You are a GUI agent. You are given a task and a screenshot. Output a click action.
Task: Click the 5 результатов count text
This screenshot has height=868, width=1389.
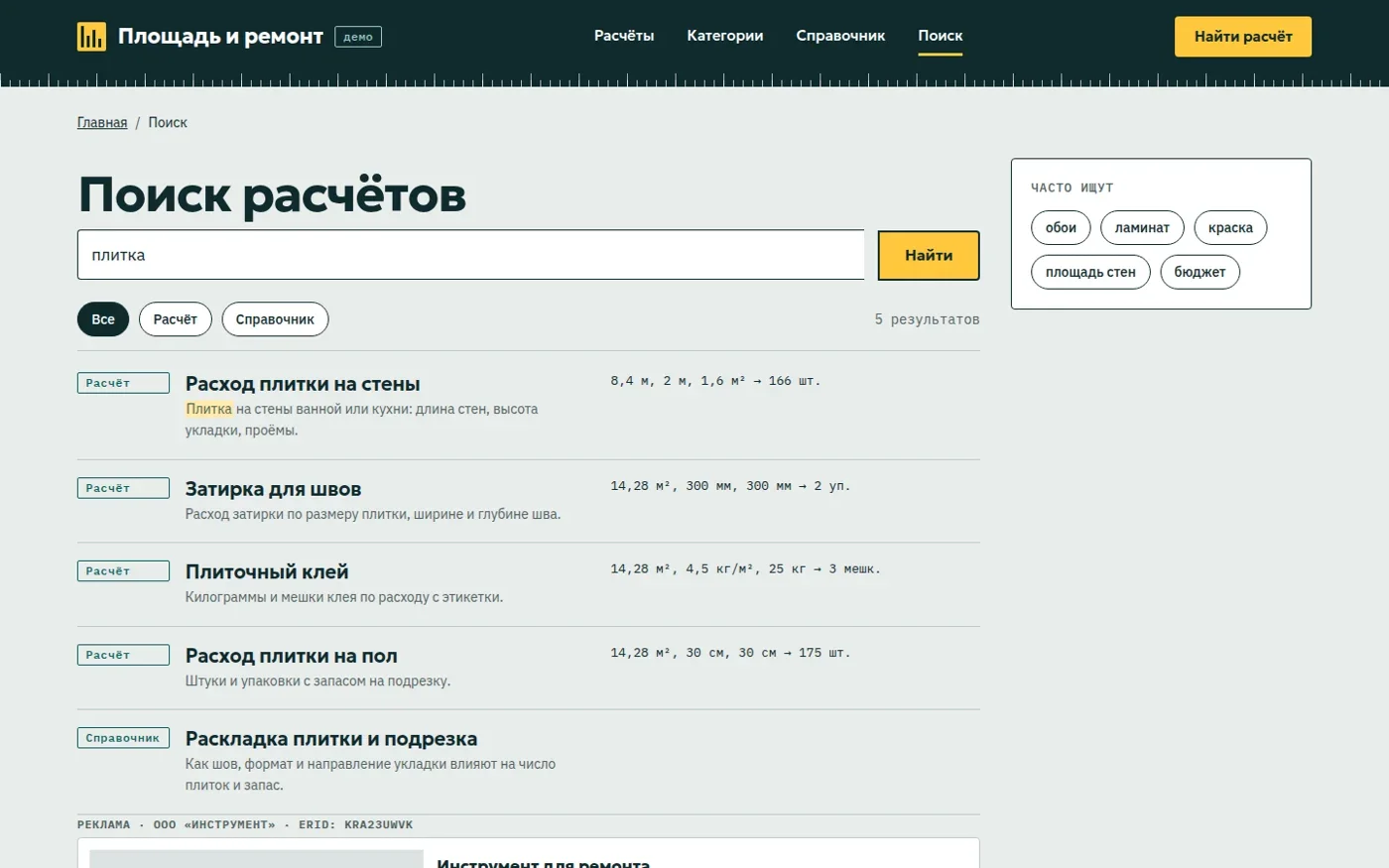[x=927, y=319]
